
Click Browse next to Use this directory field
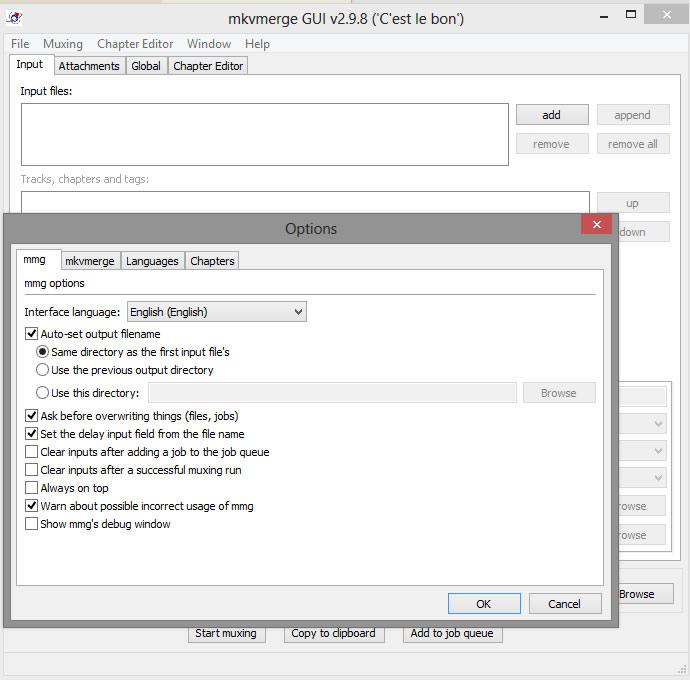(x=559, y=393)
